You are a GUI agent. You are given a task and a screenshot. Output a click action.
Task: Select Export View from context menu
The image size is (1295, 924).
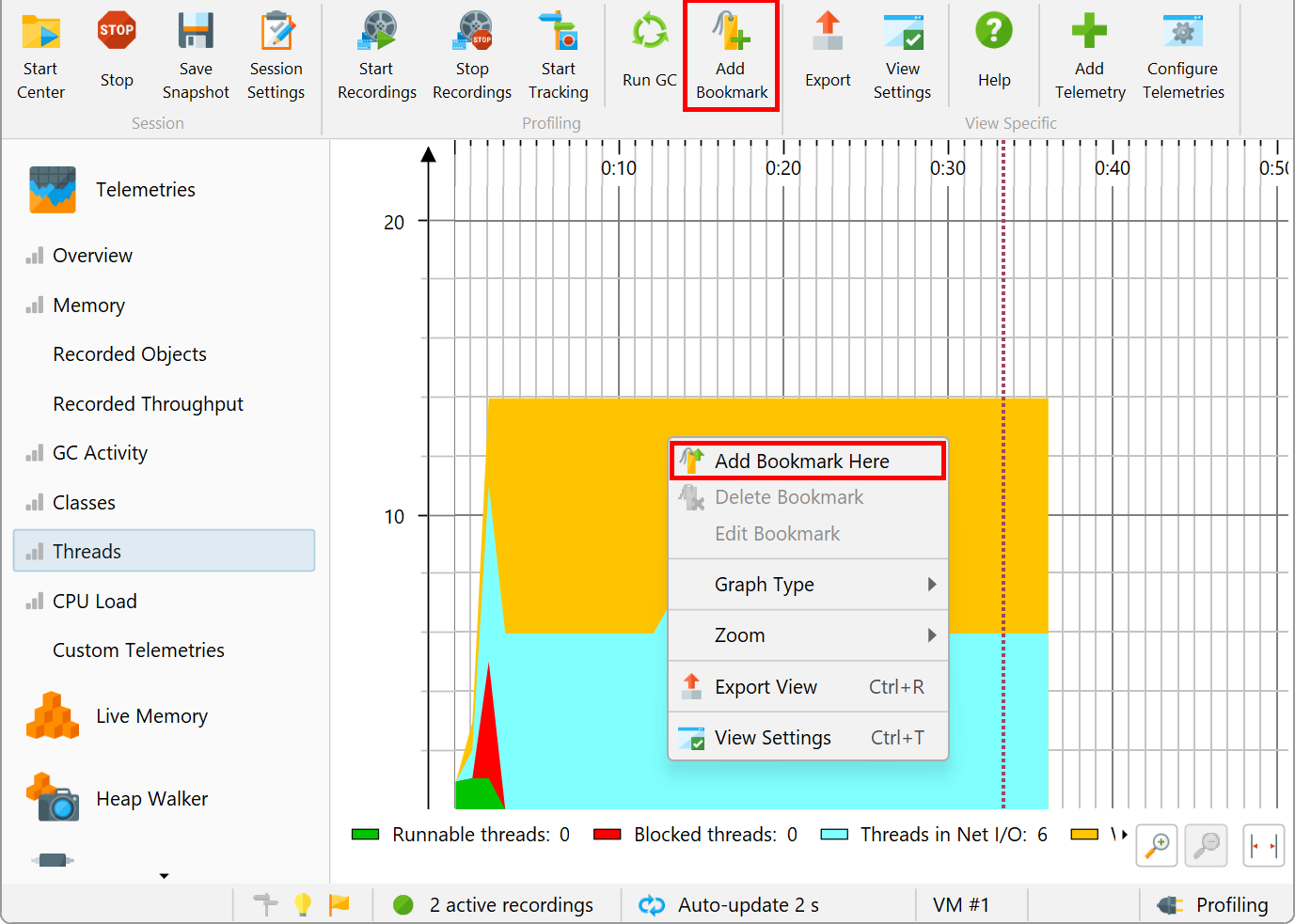pyautogui.click(x=808, y=687)
